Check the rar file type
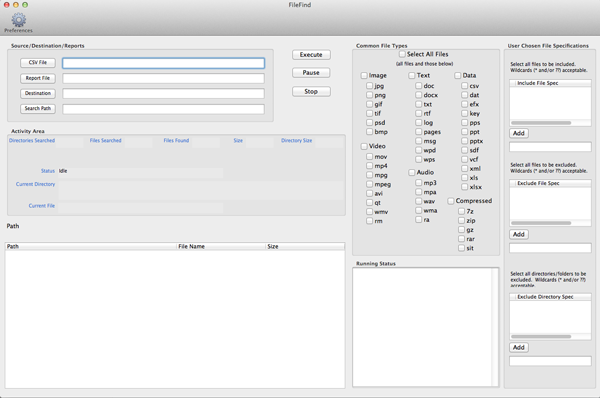Screen dimensions: 600x398 (x=461, y=239)
